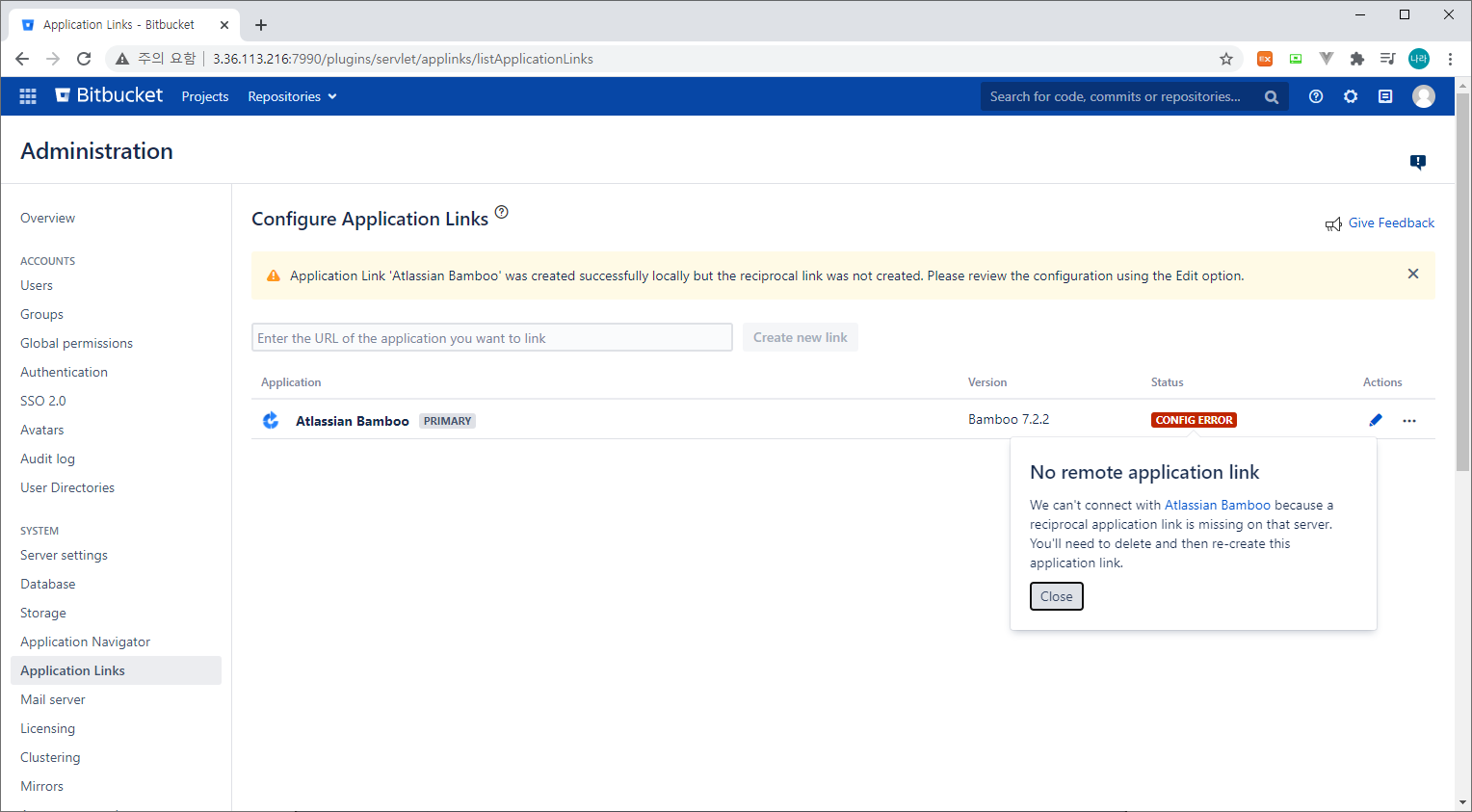Open Clustering page
1472x812 pixels.
pyautogui.click(x=50, y=757)
